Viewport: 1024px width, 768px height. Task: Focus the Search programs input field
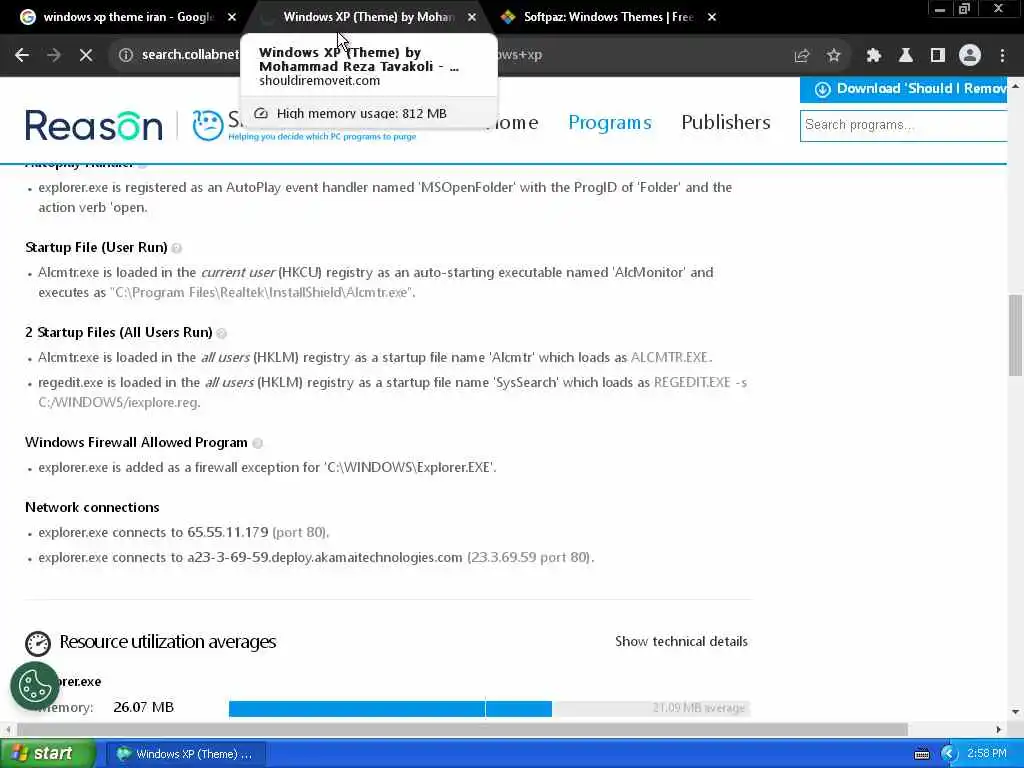[904, 125]
